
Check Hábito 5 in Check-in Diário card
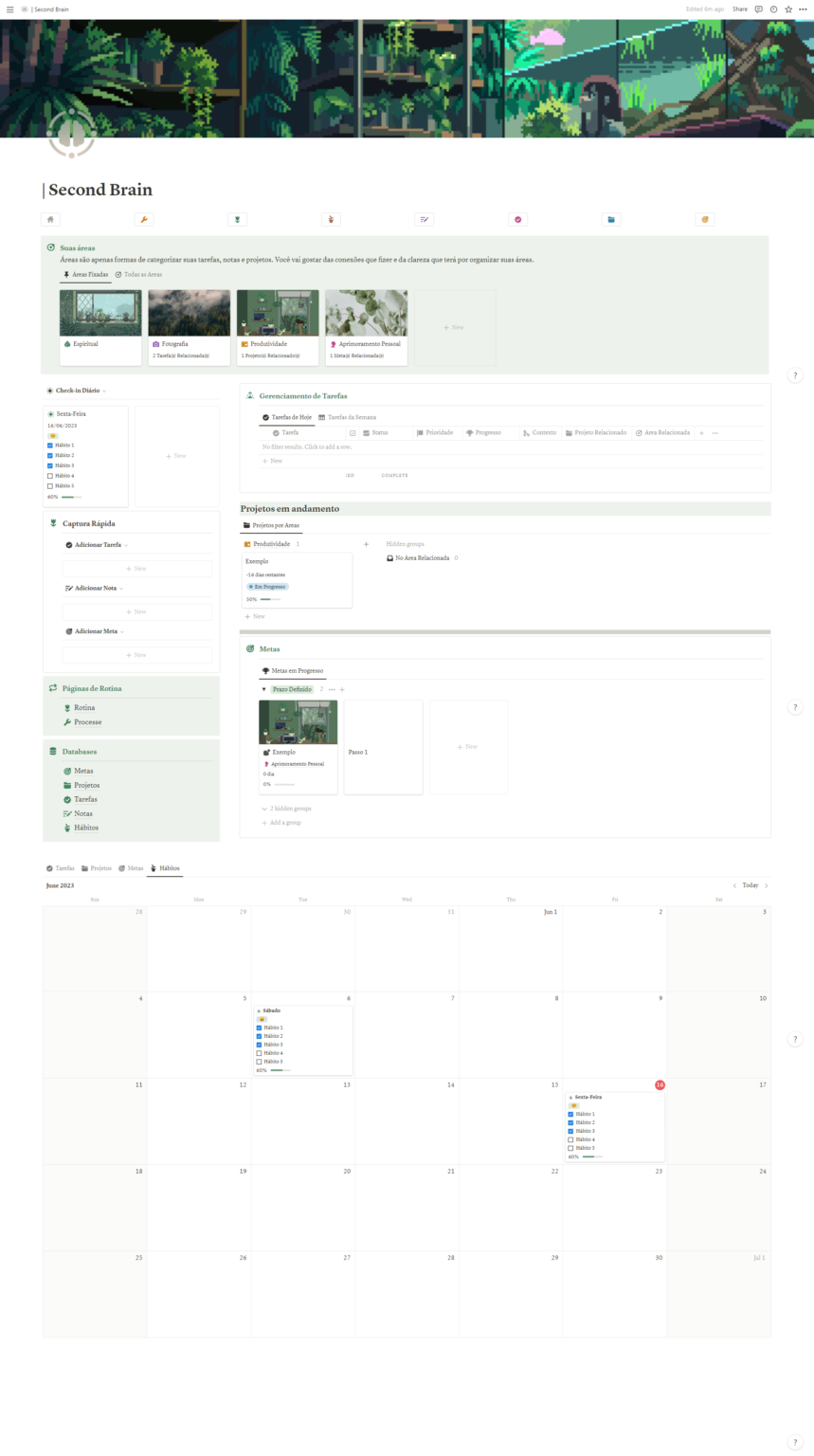click(50, 486)
